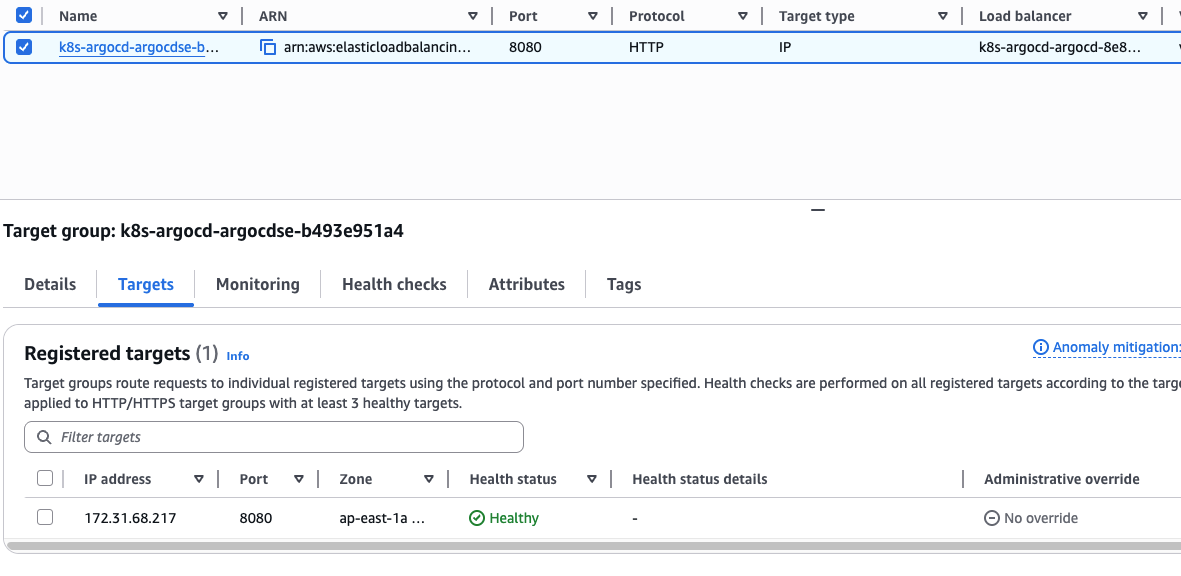Uncheck the select-all target groups header checkbox
The image size is (1181, 576).
[x=25, y=15]
